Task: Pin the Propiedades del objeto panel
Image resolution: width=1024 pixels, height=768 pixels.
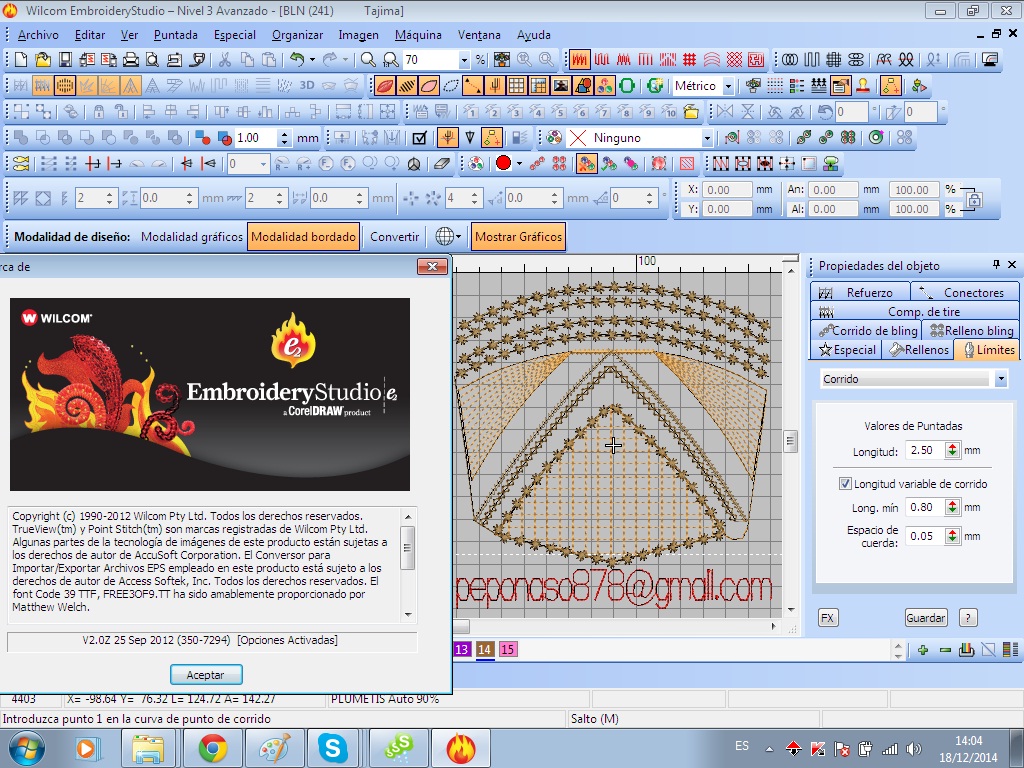Action: click(996, 264)
